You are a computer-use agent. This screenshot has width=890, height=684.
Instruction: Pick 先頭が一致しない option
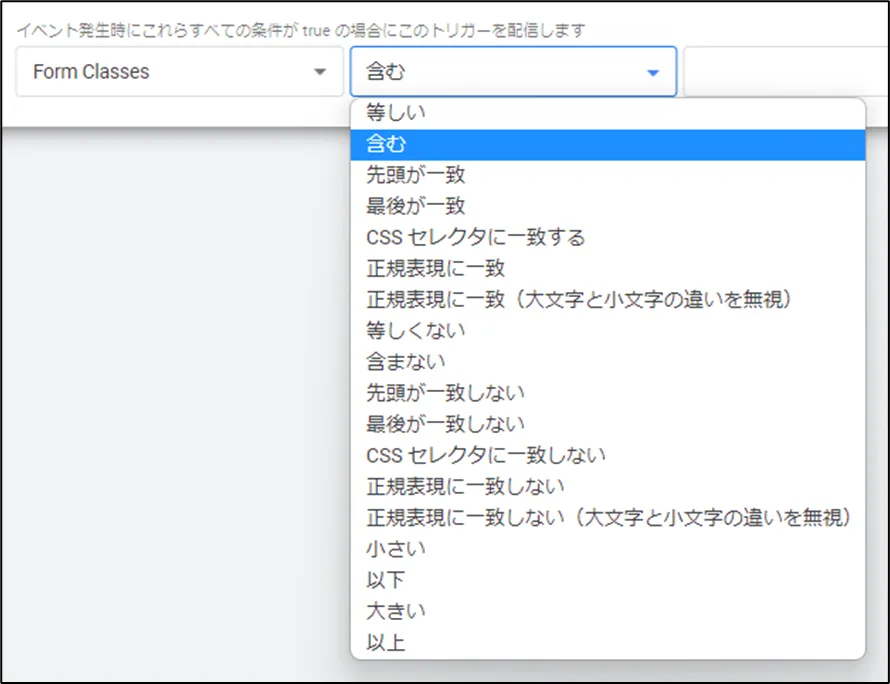445,392
